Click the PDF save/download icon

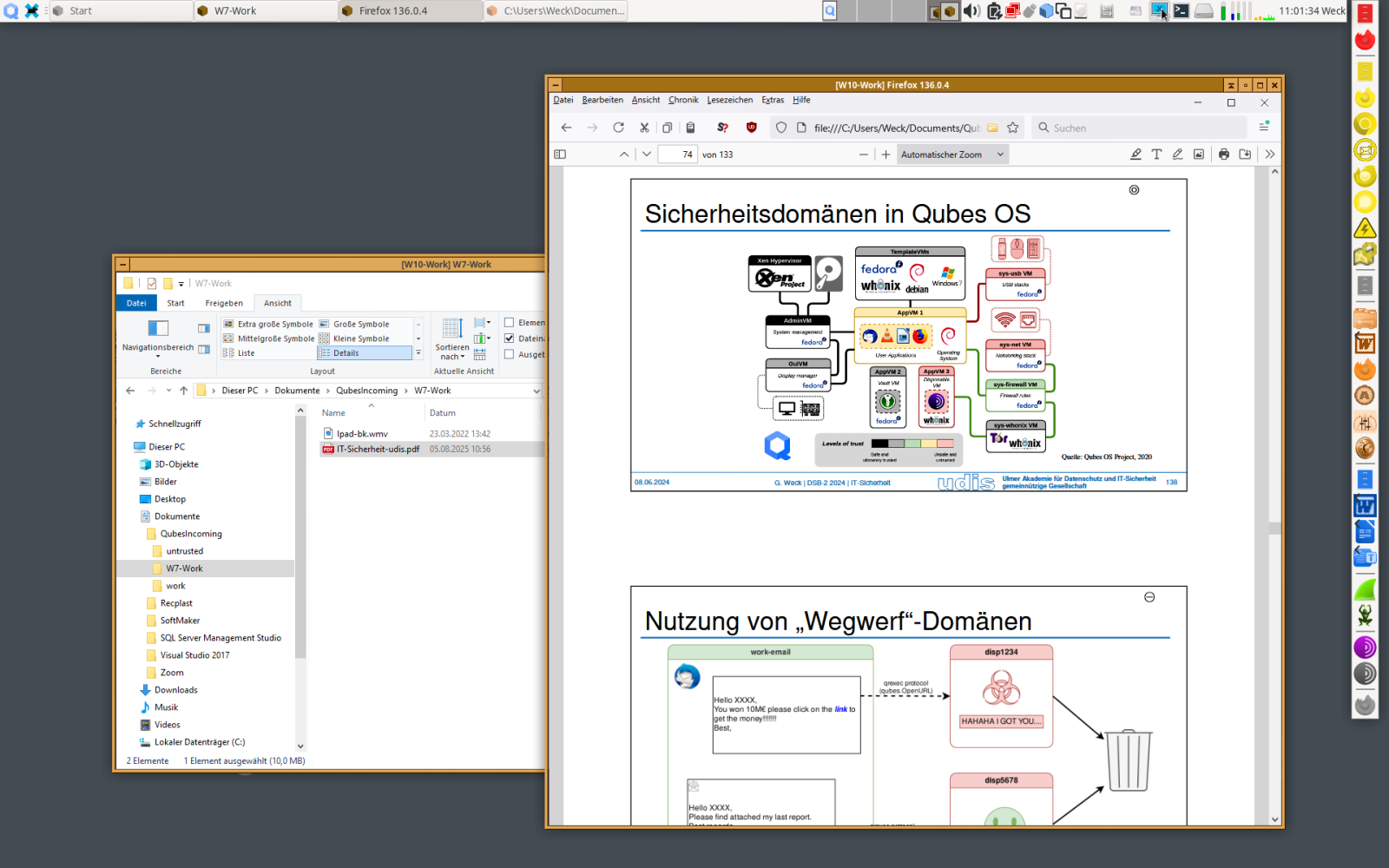1245,155
